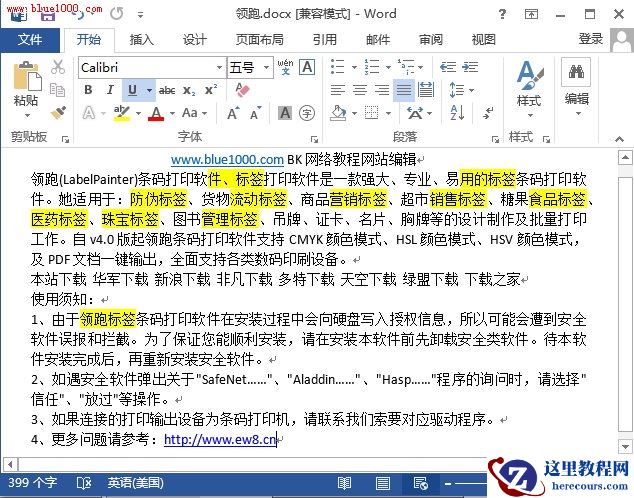Open the File (文件) tab
This screenshot has width=634, height=498.
tap(30, 40)
